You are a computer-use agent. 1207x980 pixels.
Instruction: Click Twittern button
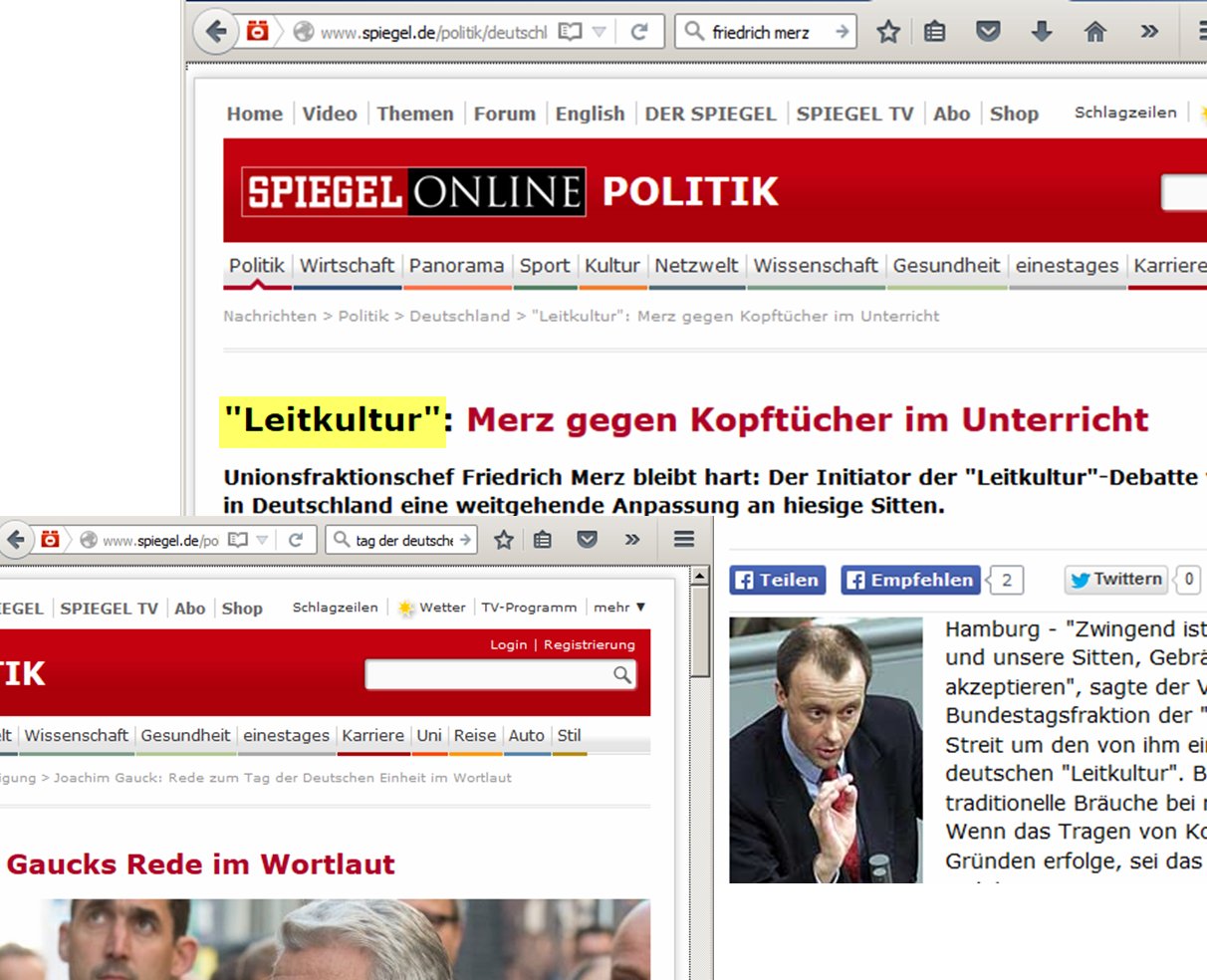(1114, 580)
